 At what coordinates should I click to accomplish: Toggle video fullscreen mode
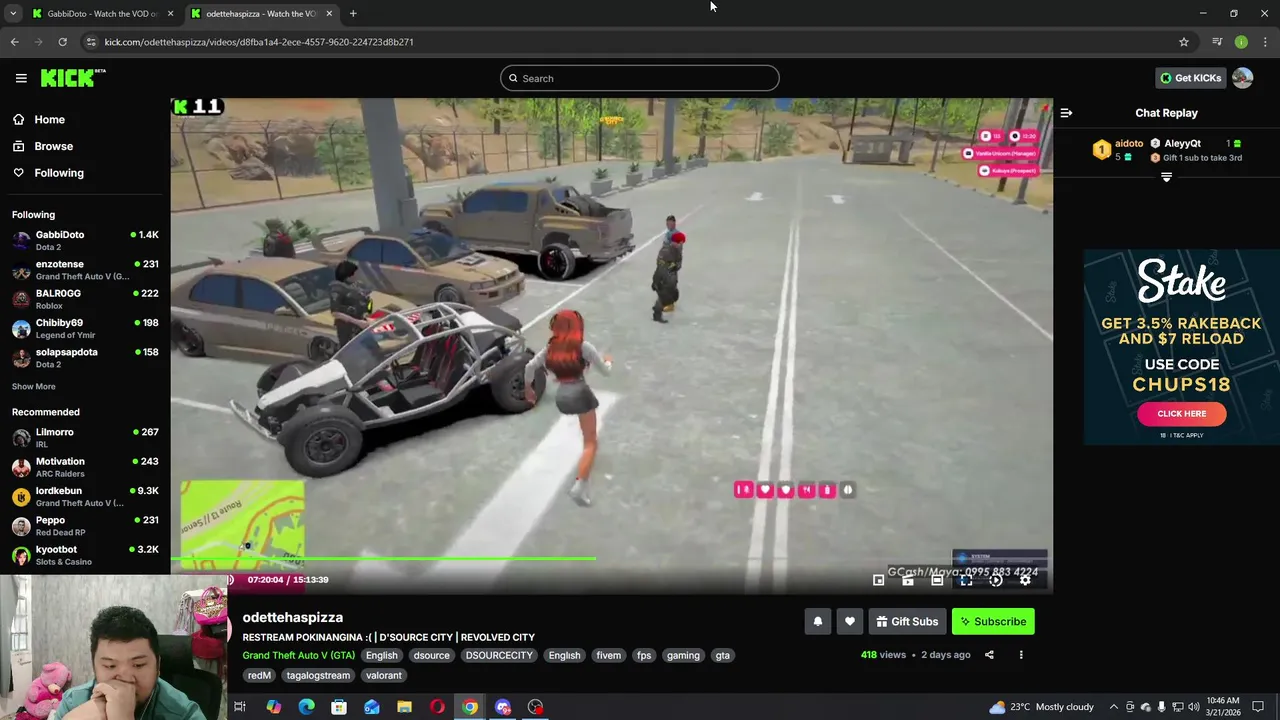[x=966, y=580]
